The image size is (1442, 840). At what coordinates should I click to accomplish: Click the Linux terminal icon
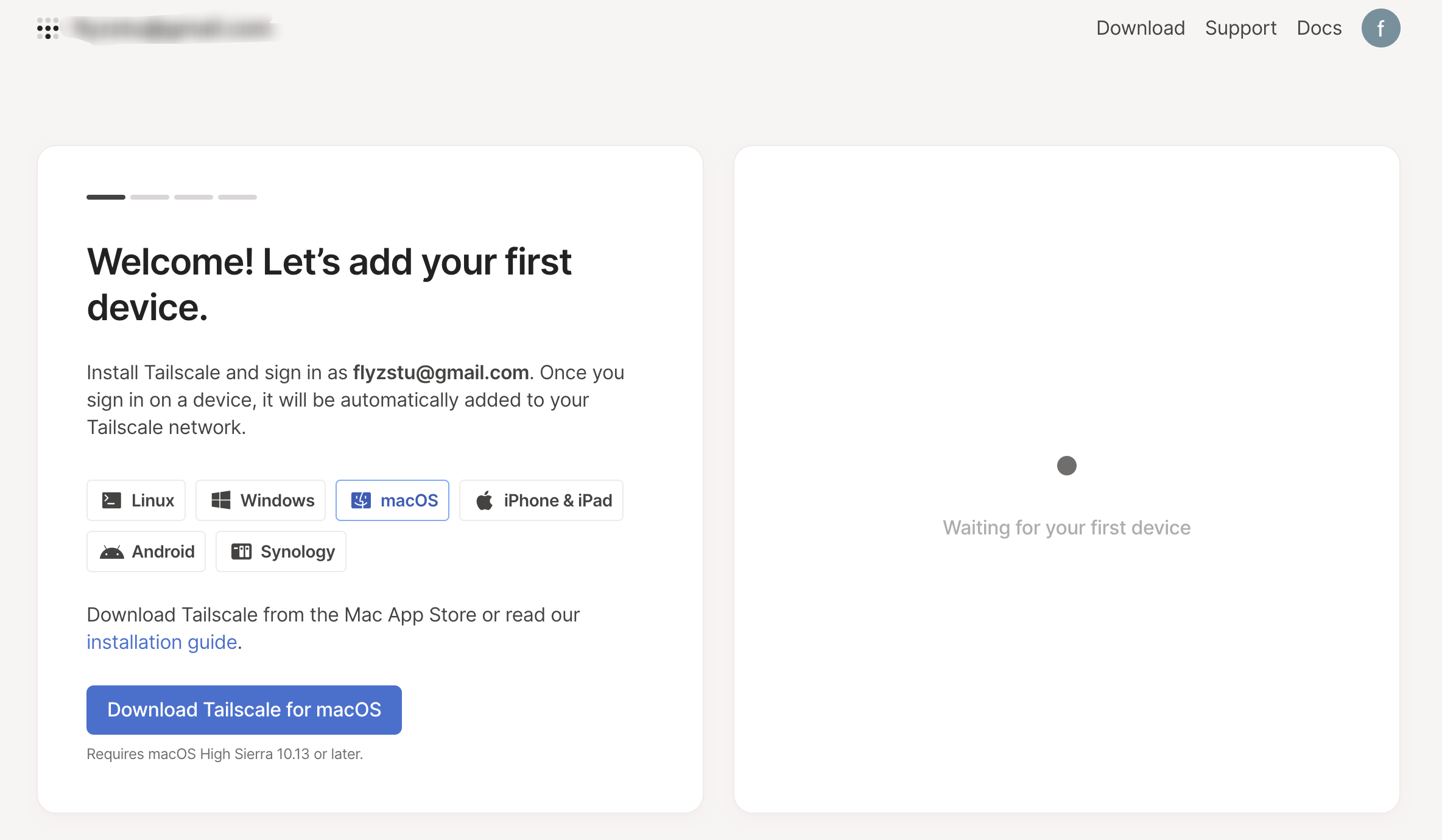tap(111, 500)
